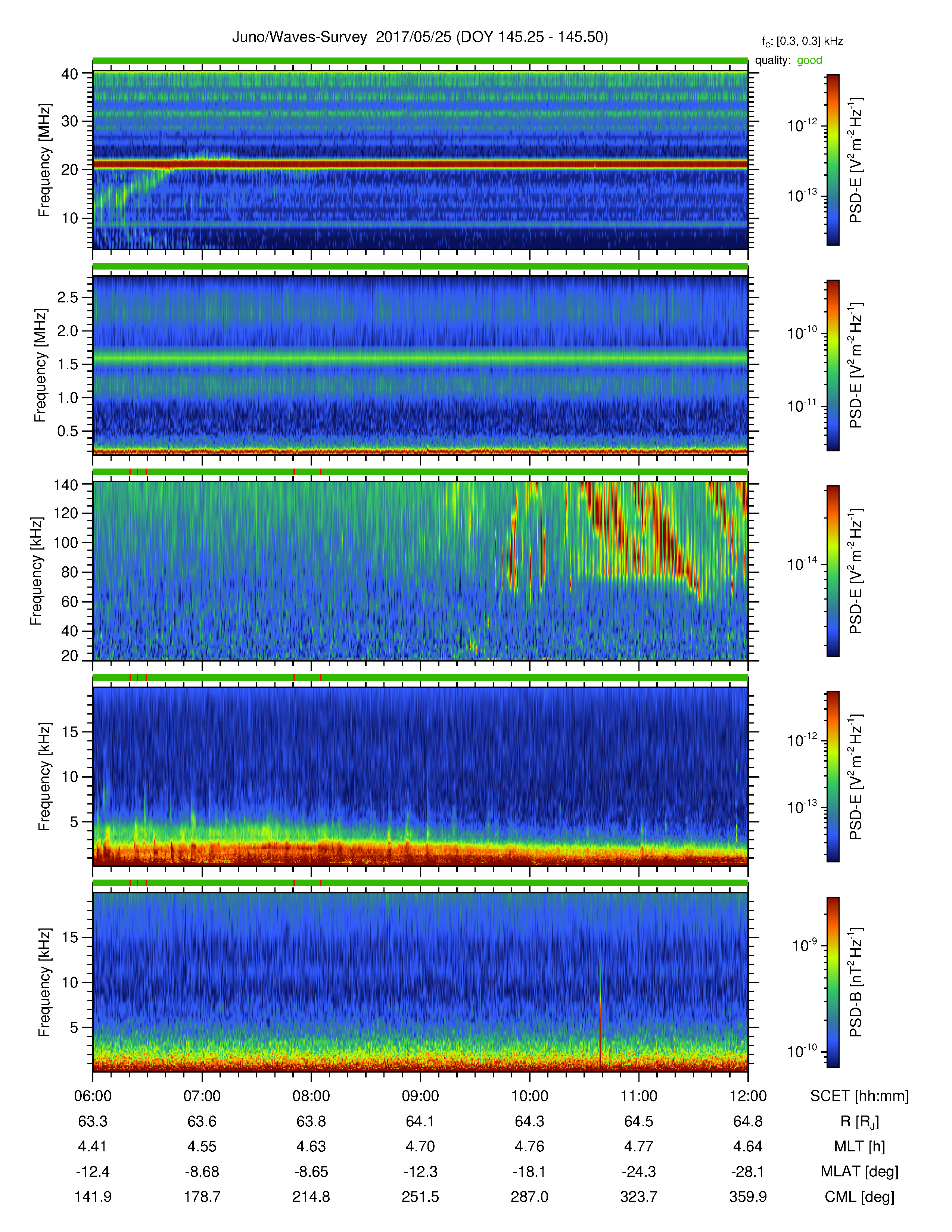The height and width of the screenshot is (1232, 952).
Task: Click the R [RJ] row label
Action: point(859,1122)
